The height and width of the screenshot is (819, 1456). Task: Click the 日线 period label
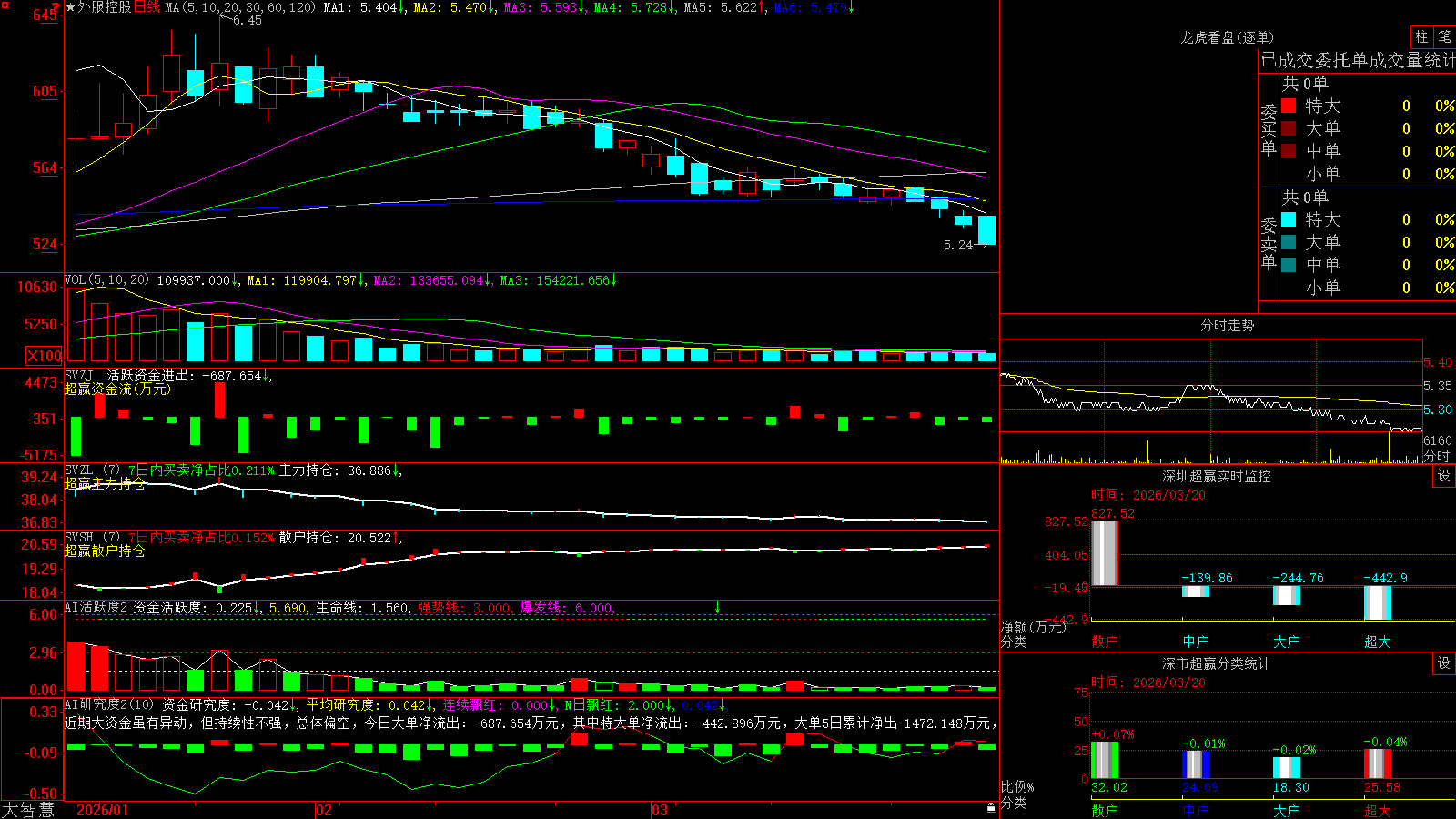(147, 7)
